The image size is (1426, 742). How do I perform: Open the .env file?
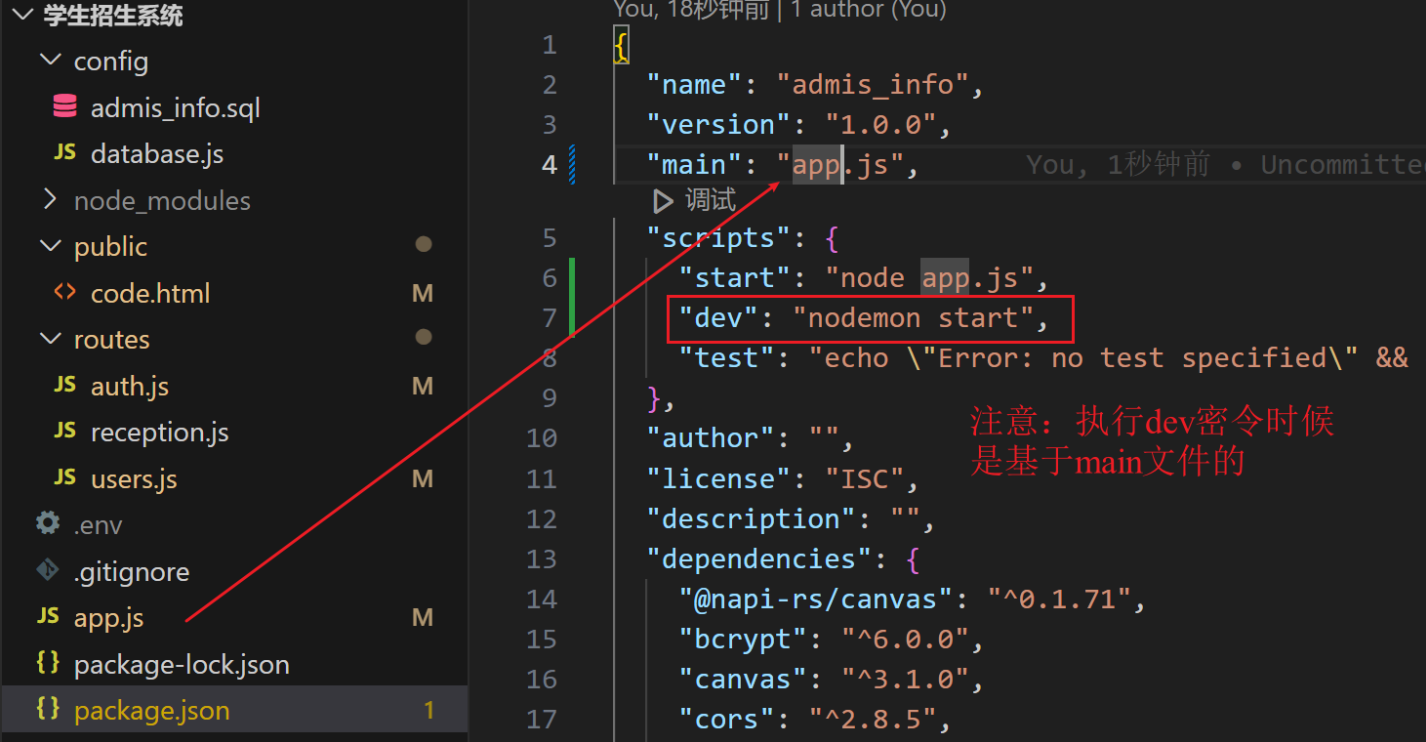(98, 526)
